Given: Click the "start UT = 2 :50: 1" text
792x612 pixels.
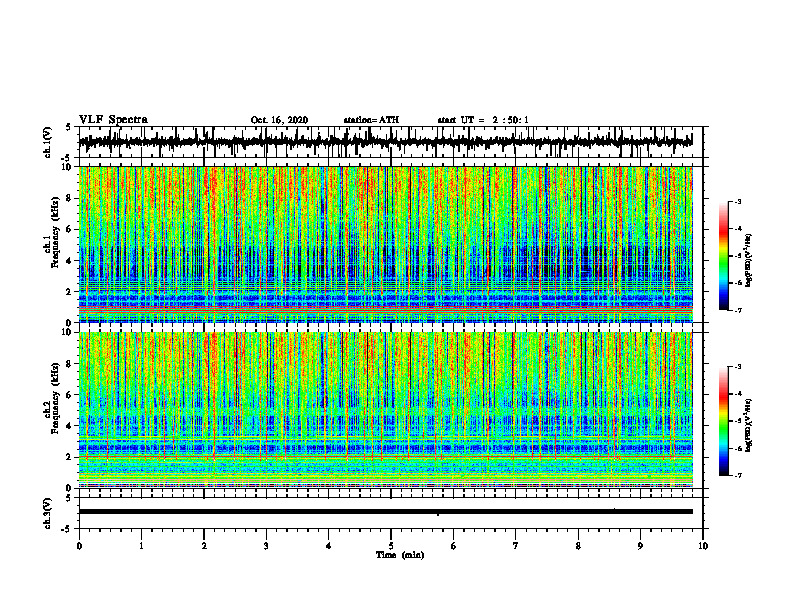Looking at the screenshot, I should 483,120.
